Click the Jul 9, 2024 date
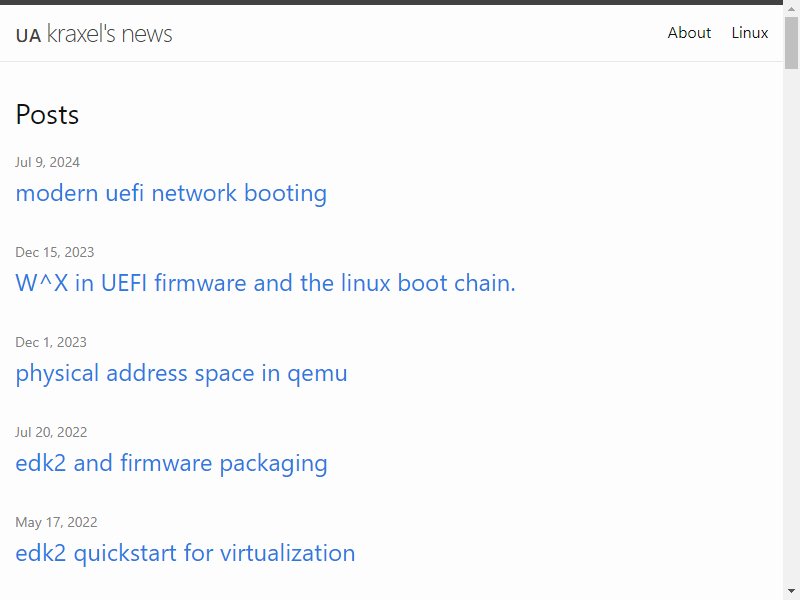800x600 pixels. click(x=47, y=162)
